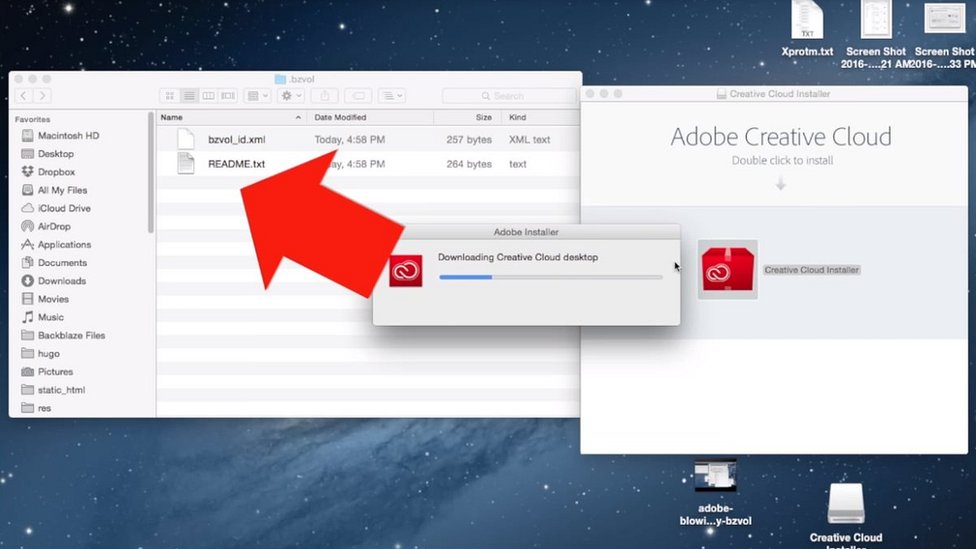The width and height of the screenshot is (976, 549).
Task: Sort files by Date Modified column
Action: pyautogui.click(x=370, y=117)
